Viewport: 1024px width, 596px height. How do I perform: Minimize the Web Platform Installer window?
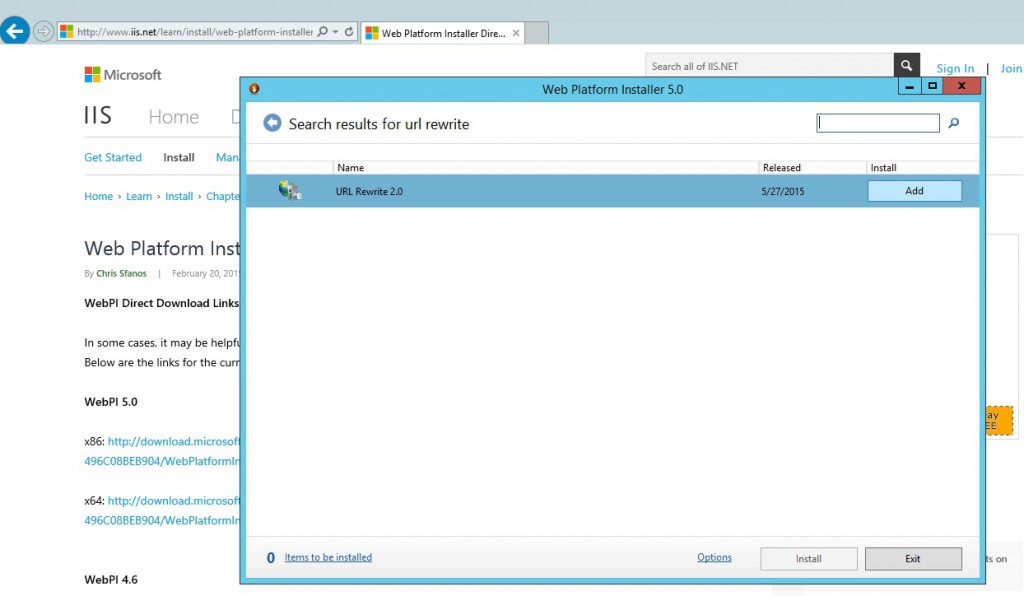(909, 86)
